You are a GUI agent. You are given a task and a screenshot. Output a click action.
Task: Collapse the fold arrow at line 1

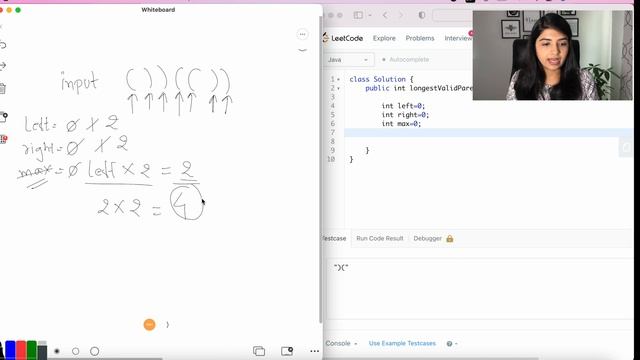(338, 79)
